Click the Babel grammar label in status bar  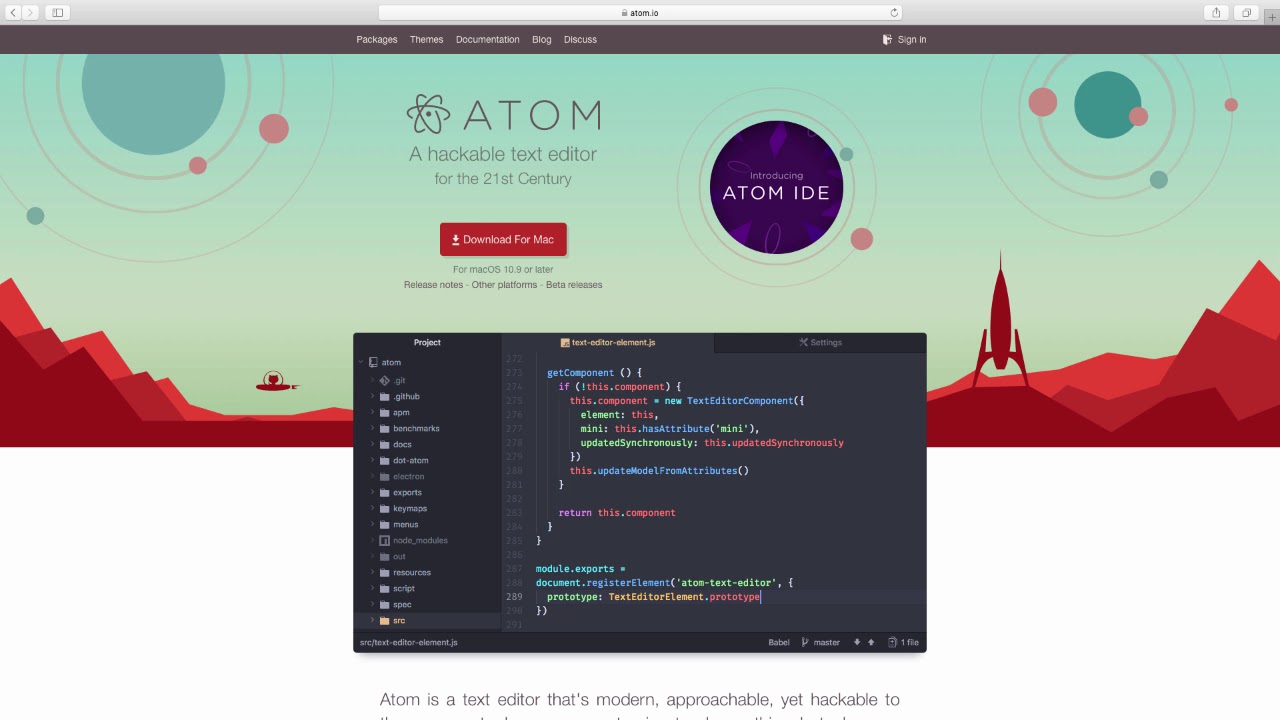(779, 642)
